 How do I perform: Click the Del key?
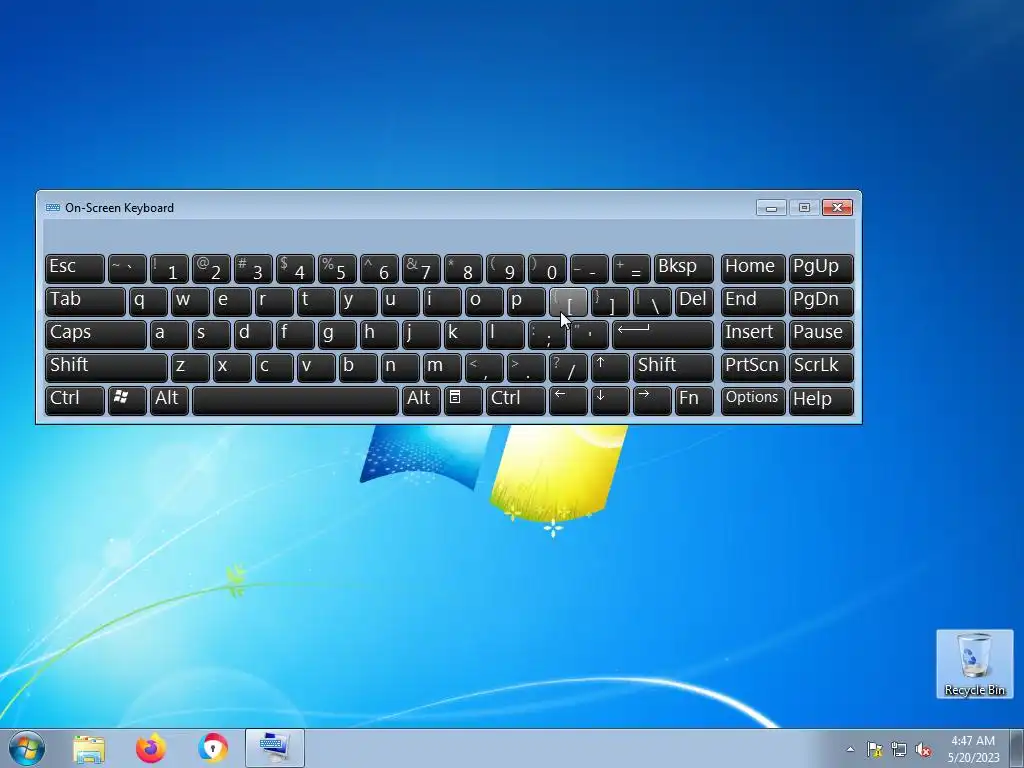[x=694, y=302]
